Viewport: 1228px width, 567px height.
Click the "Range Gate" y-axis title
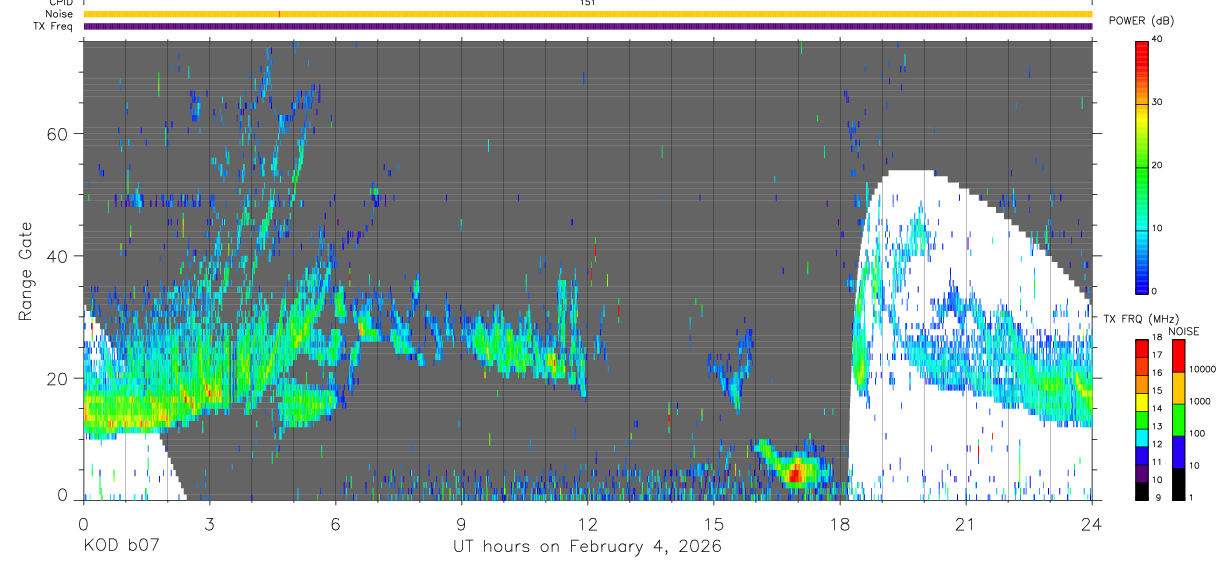tap(26, 269)
